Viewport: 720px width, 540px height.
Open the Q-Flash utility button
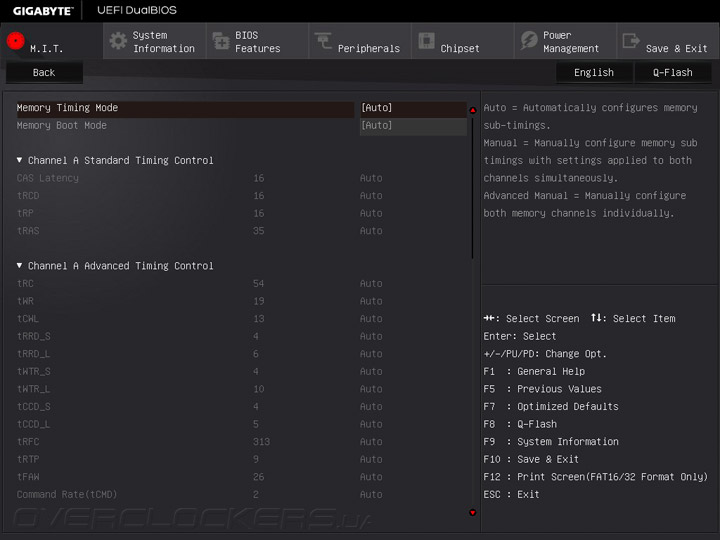672,73
